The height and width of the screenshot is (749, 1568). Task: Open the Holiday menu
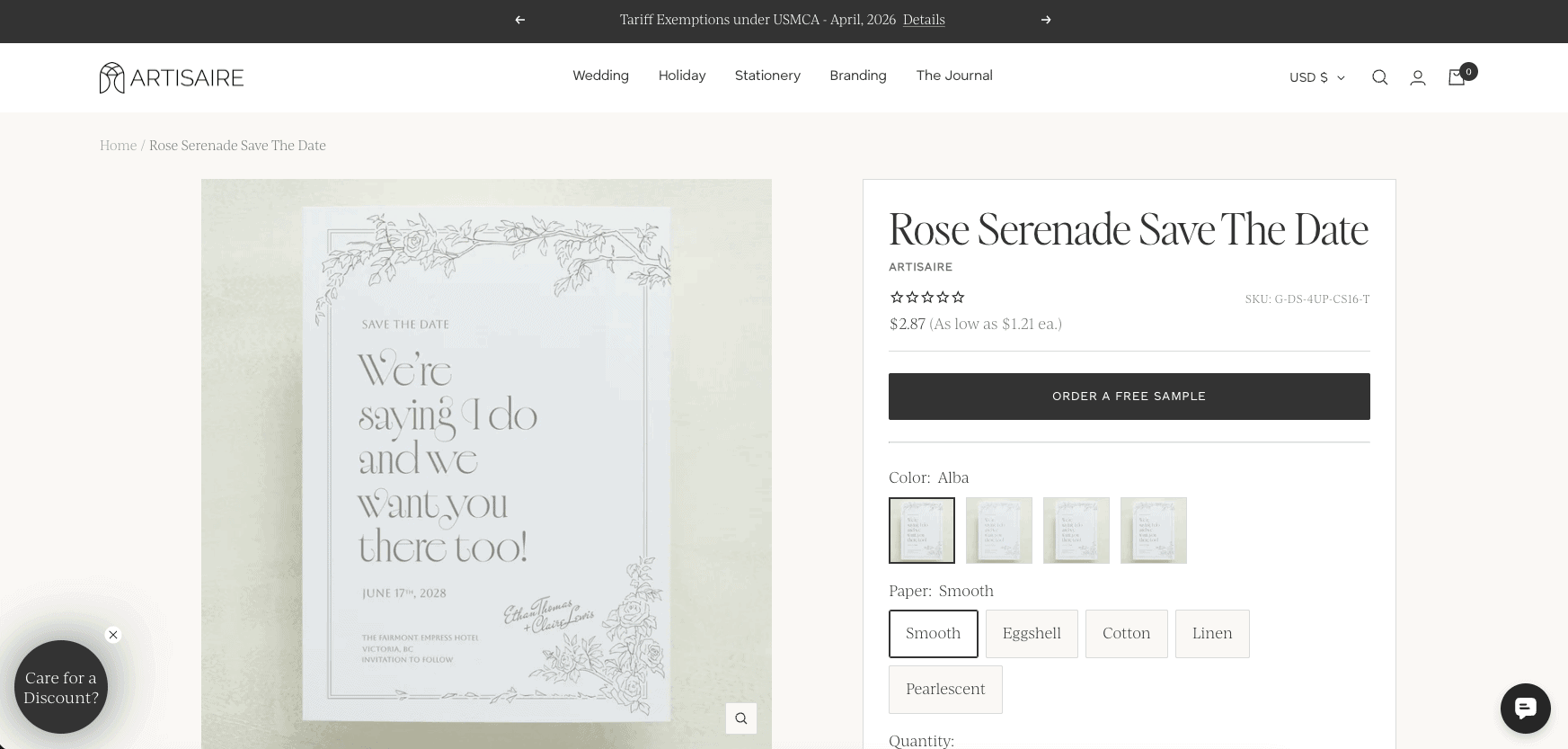coord(682,76)
